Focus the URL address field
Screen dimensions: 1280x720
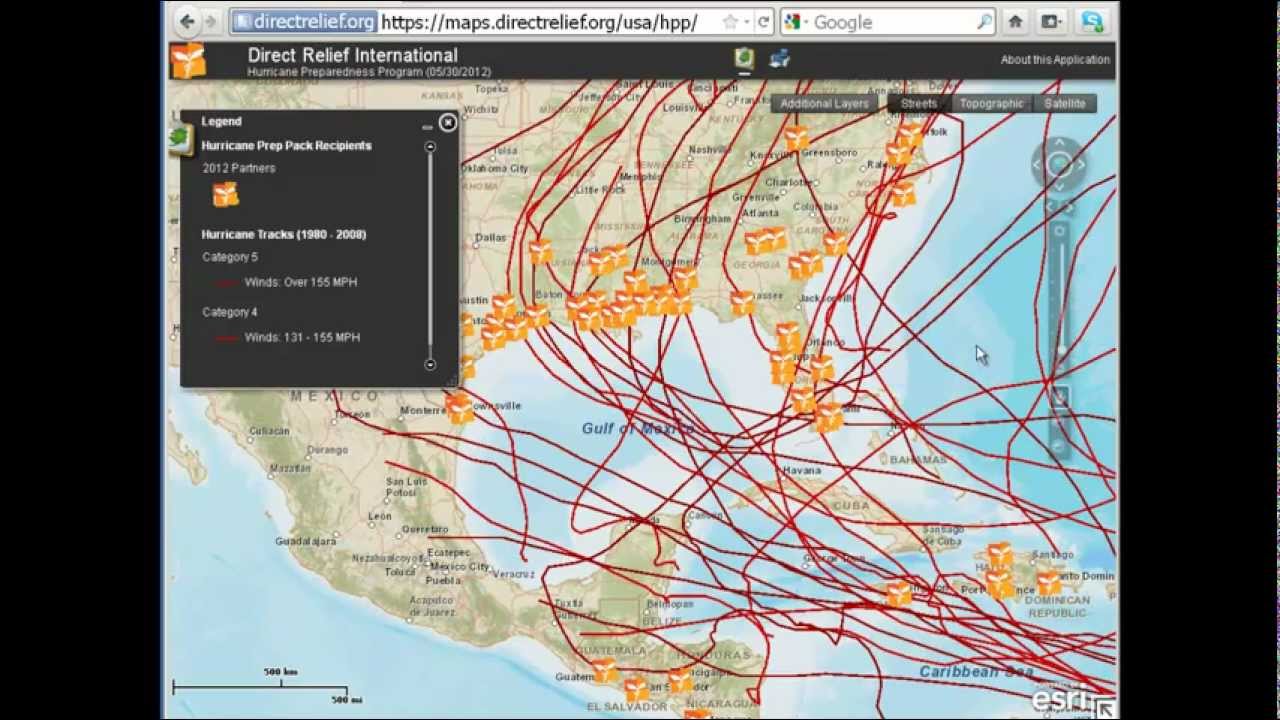540,21
